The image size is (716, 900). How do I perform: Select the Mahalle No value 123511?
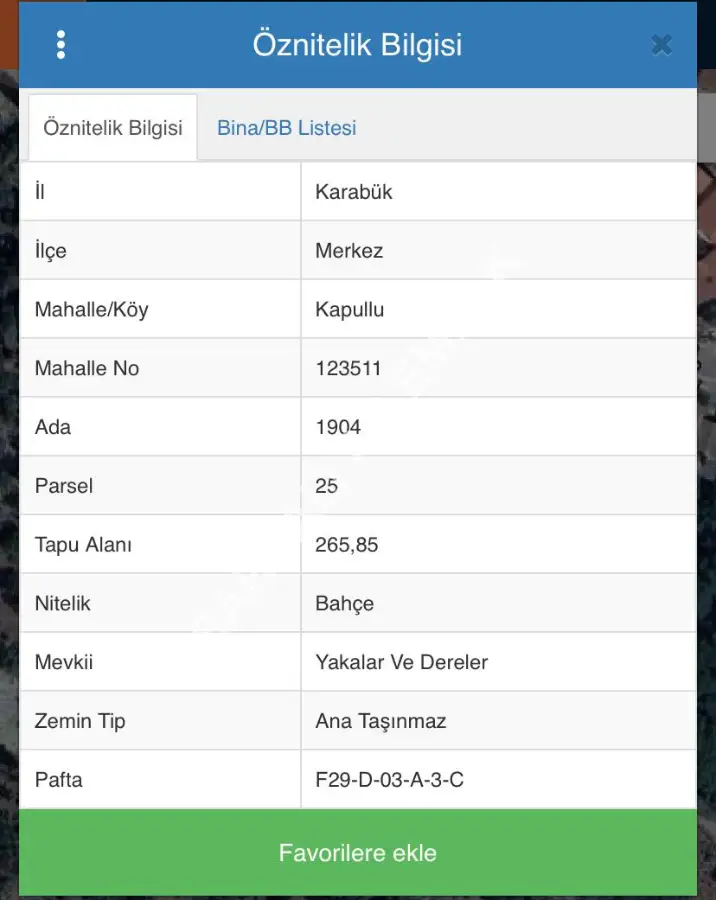tap(348, 368)
